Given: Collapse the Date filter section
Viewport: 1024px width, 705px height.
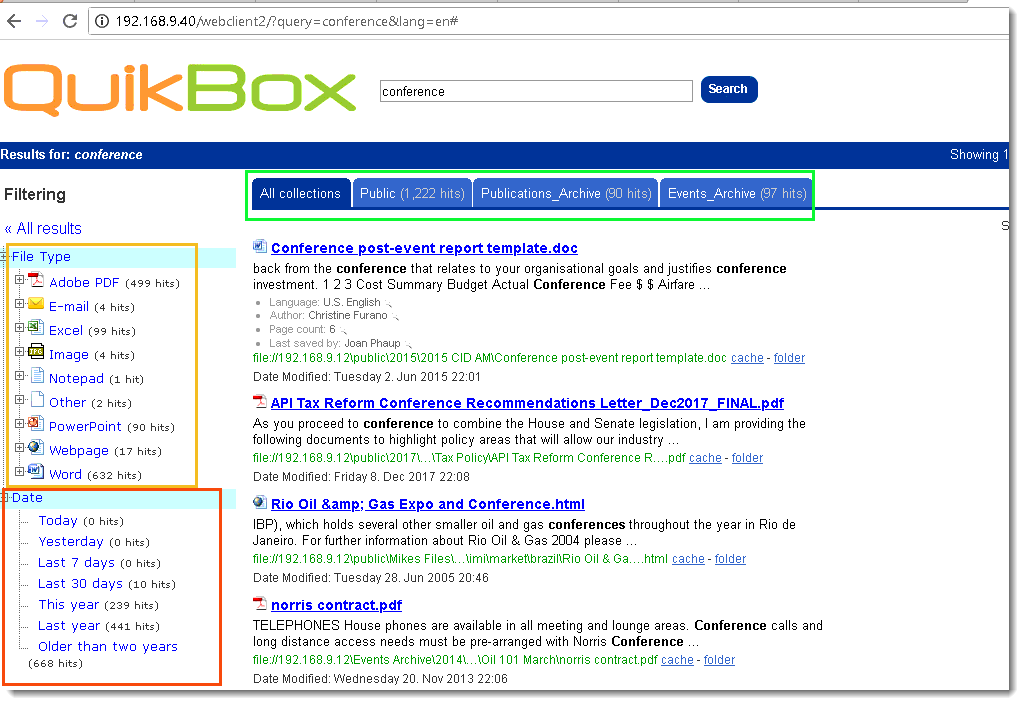Looking at the screenshot, I should pyautogui.click(x=5, y=497).
